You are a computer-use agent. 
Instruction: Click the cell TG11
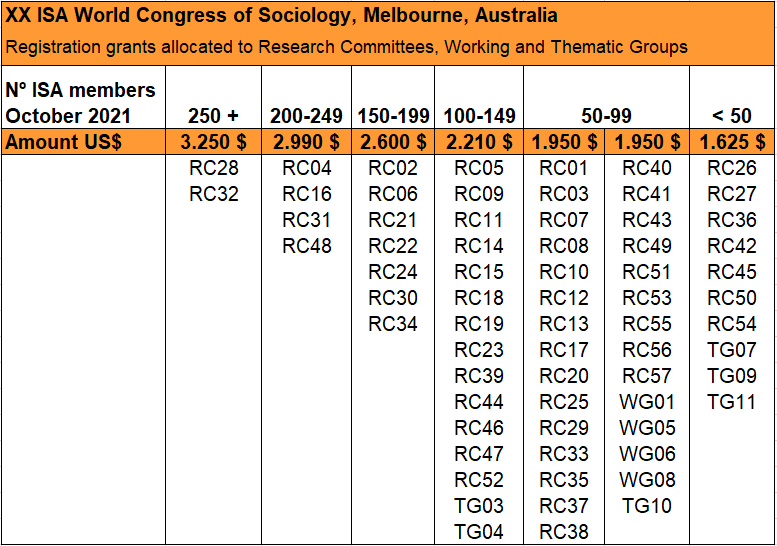732,402
